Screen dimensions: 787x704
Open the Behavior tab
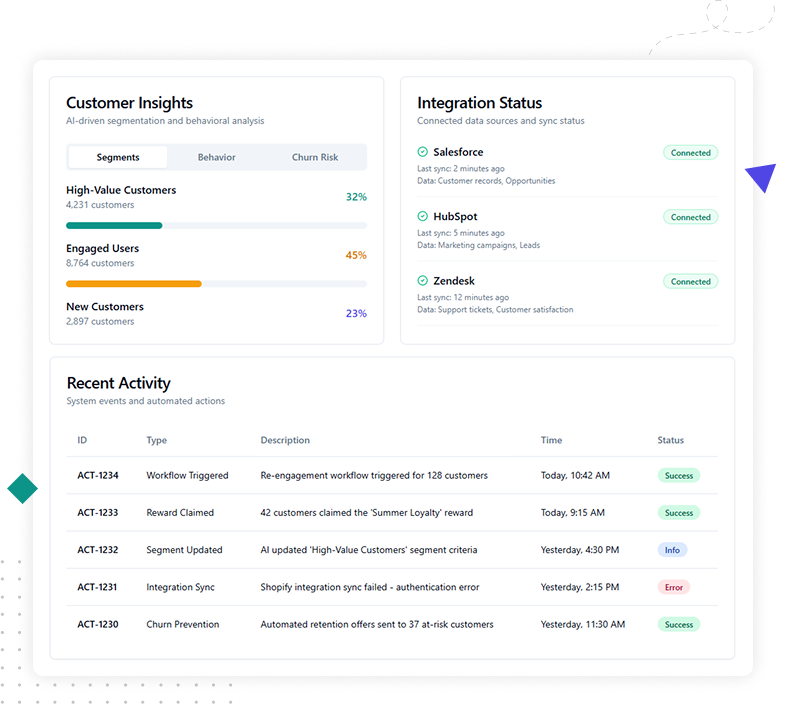coord(216,157)
